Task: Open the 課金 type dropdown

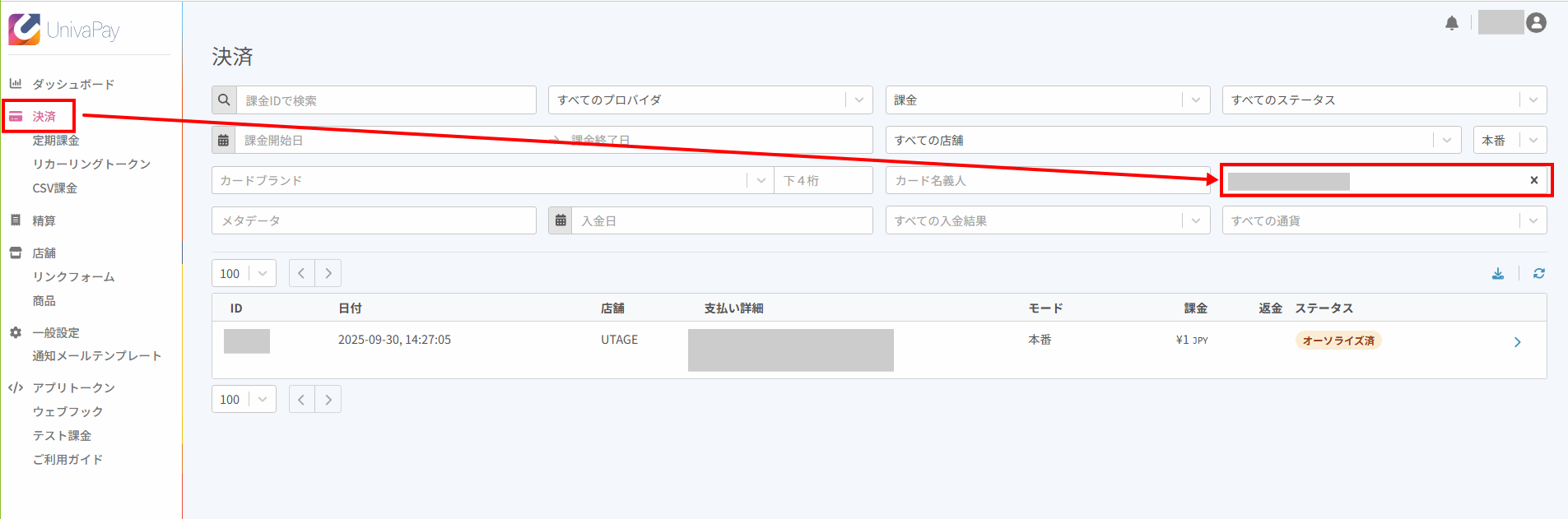Action: tap(1048, 100)
